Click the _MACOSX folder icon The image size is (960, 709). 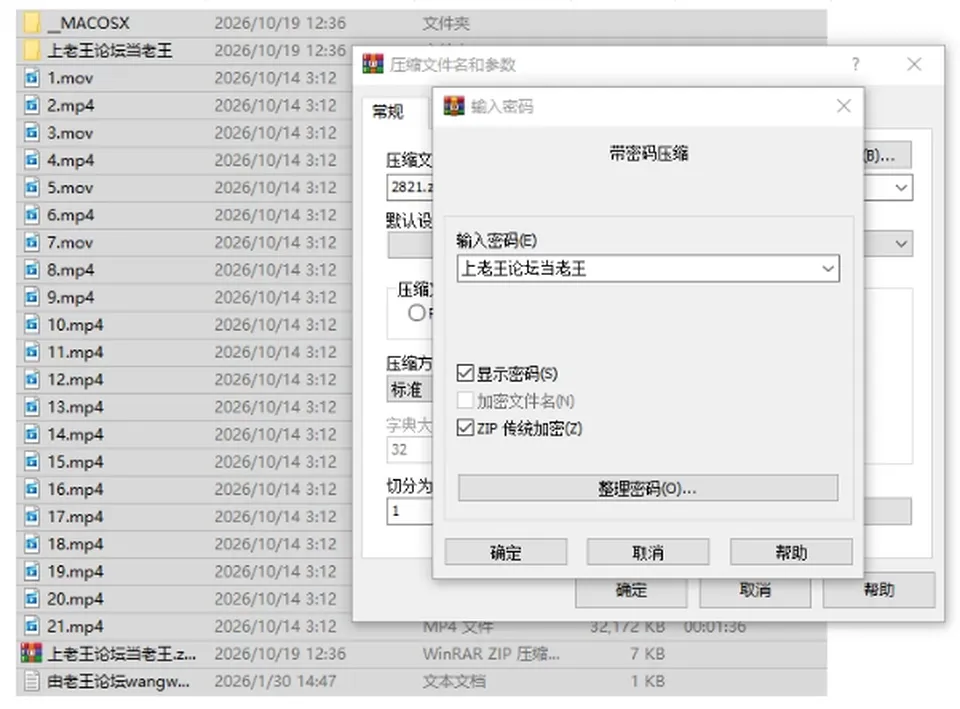pyautogui.click(x=32, y=23)
